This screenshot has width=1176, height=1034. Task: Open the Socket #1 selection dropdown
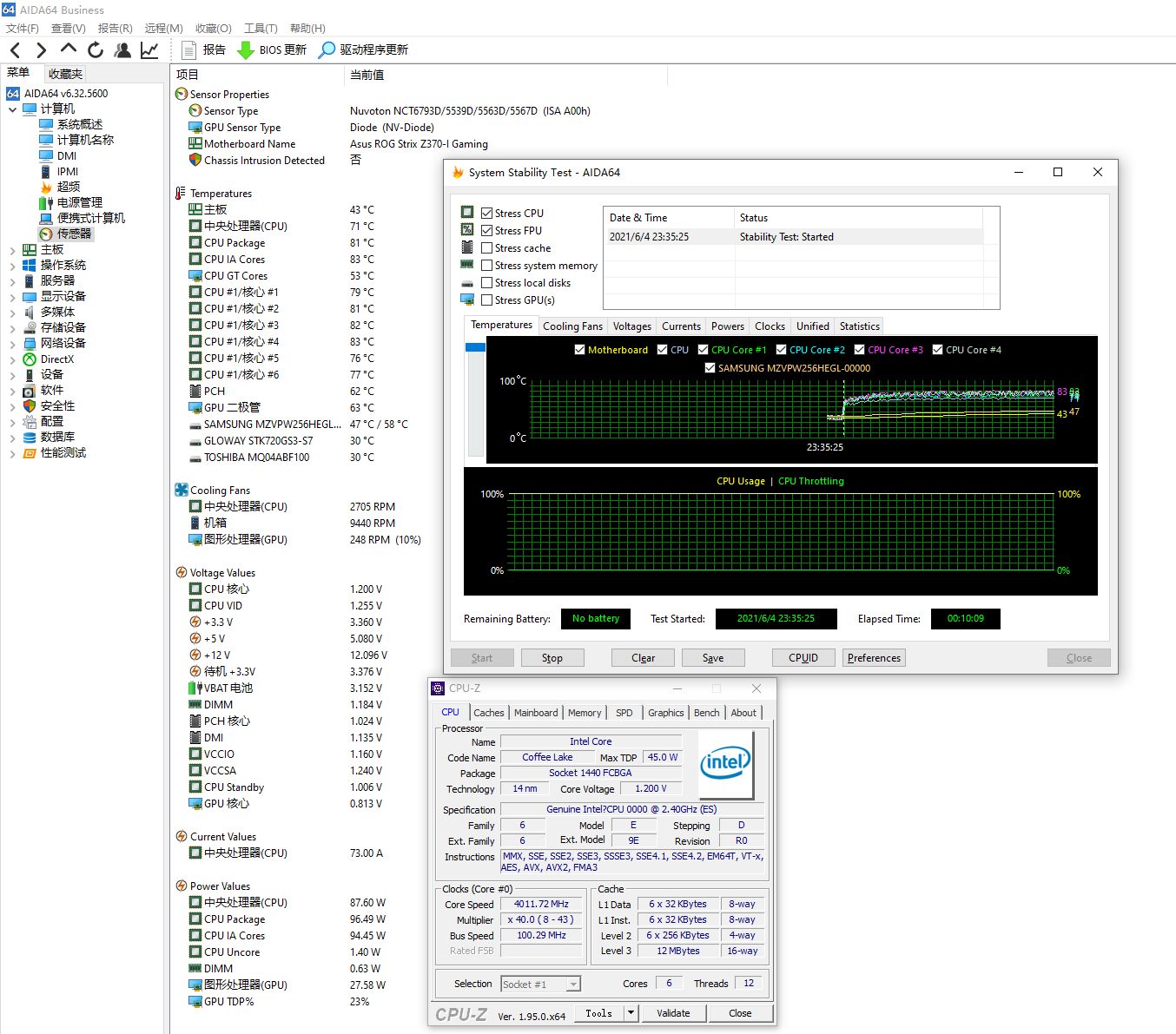(572, 985)
